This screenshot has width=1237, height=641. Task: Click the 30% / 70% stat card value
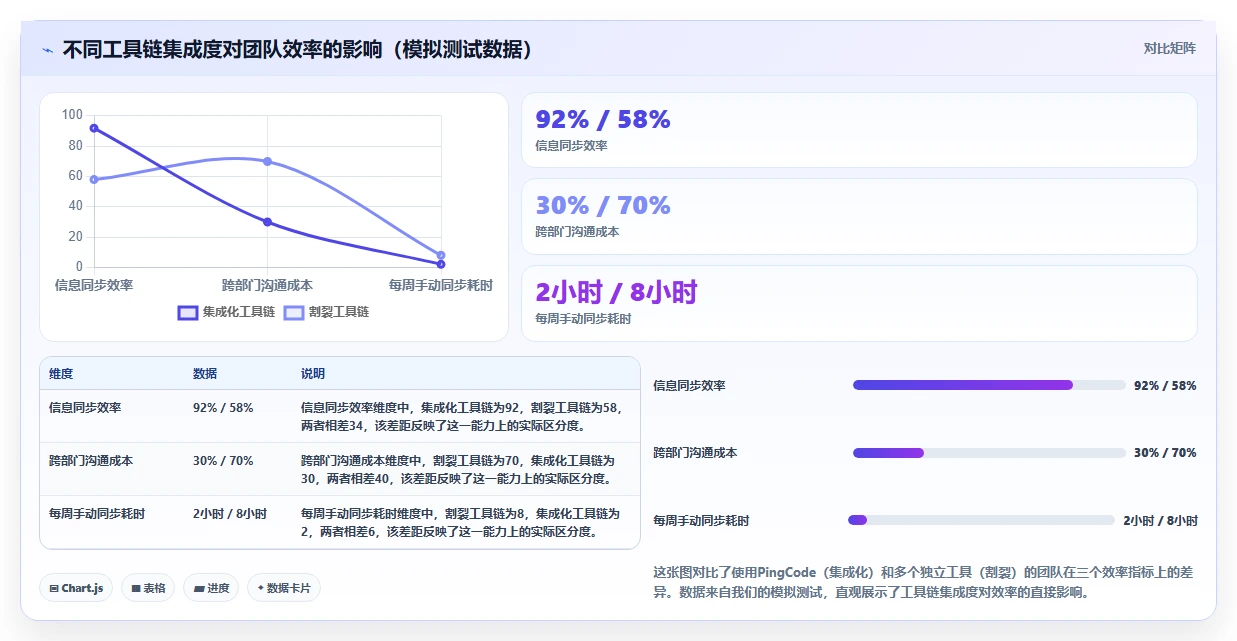(x=603, y=206)
